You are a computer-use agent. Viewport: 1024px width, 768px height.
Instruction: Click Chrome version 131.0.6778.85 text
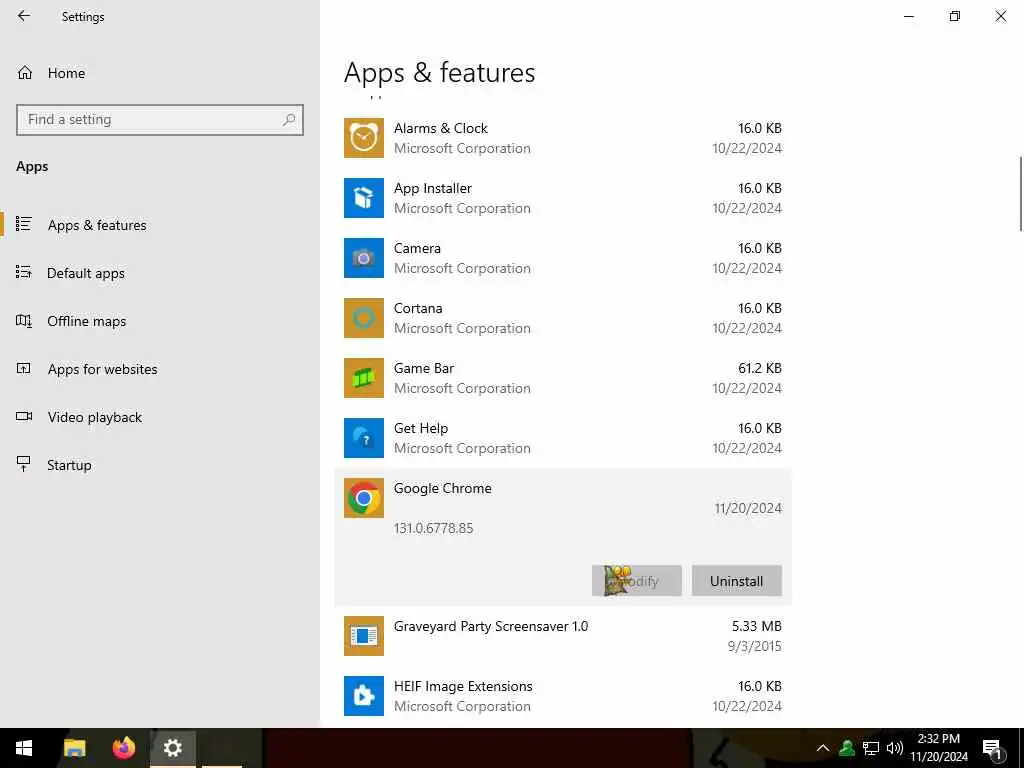[434, 528]
